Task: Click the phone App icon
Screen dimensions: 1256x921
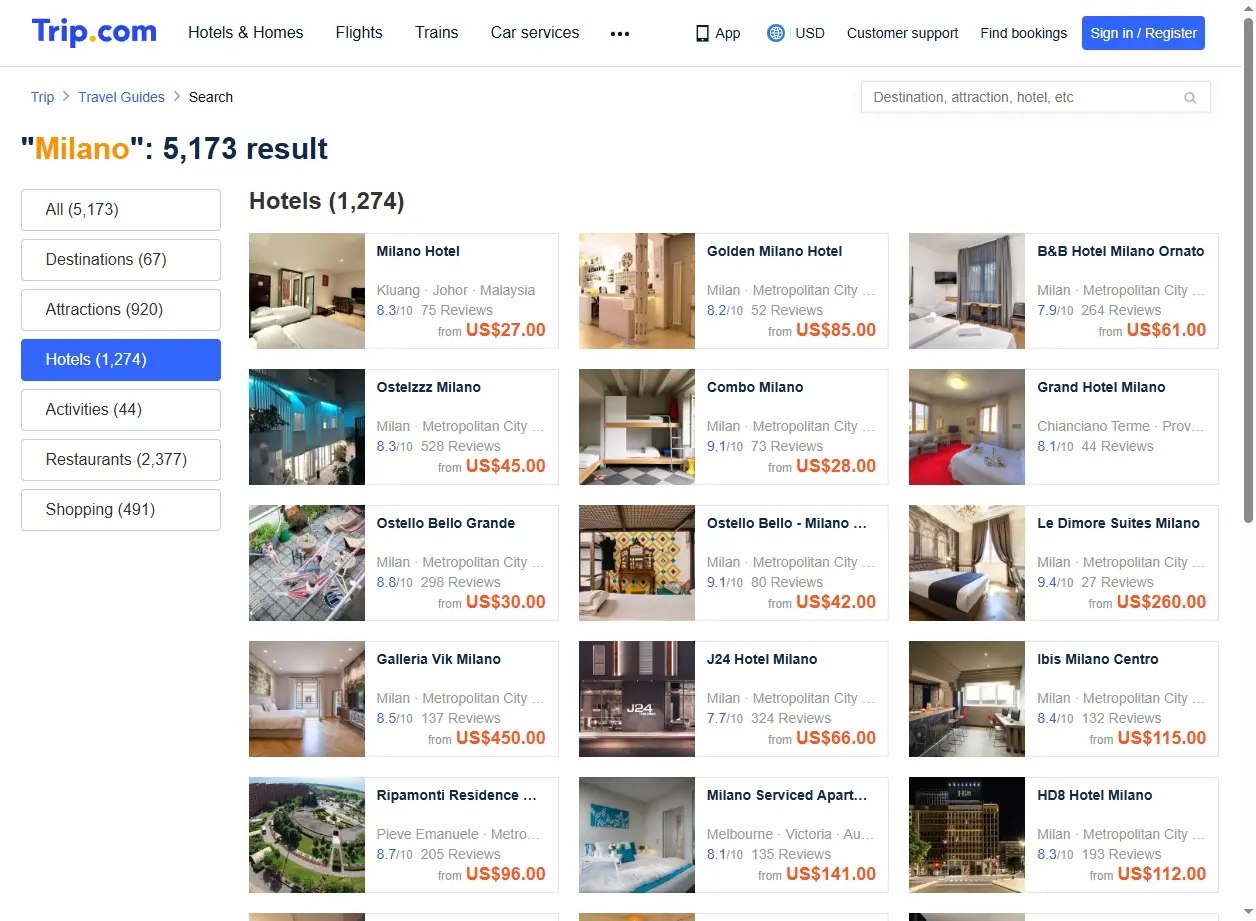Action: (702, 33)
